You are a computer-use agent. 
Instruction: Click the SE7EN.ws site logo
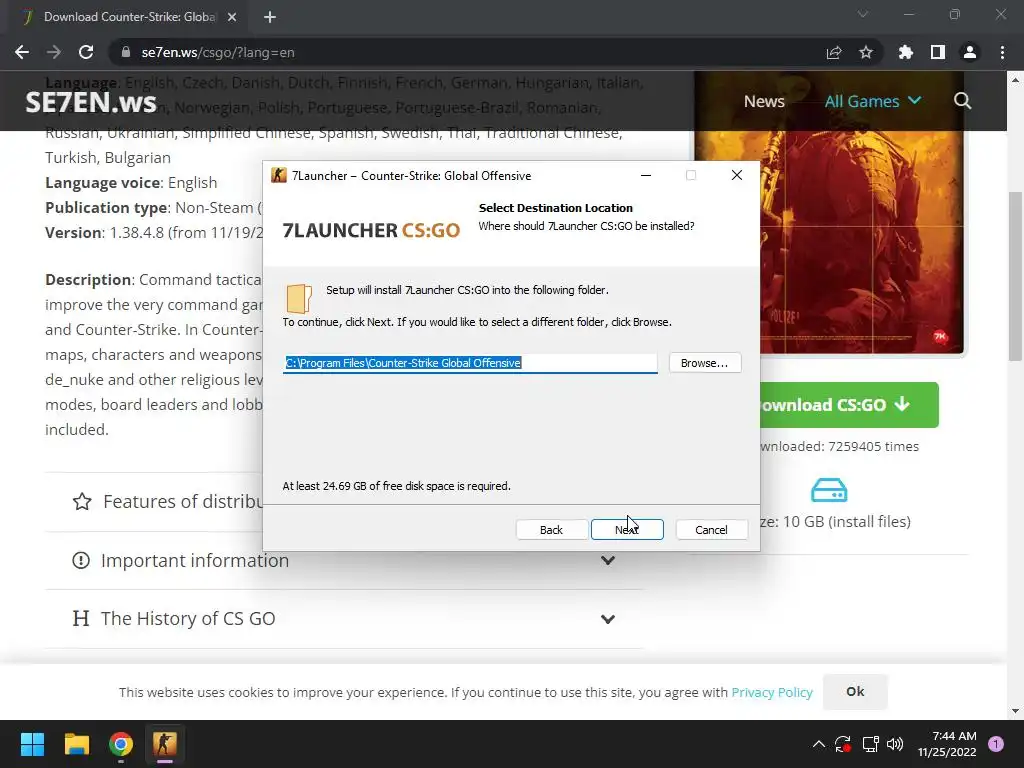coord(91,103)
